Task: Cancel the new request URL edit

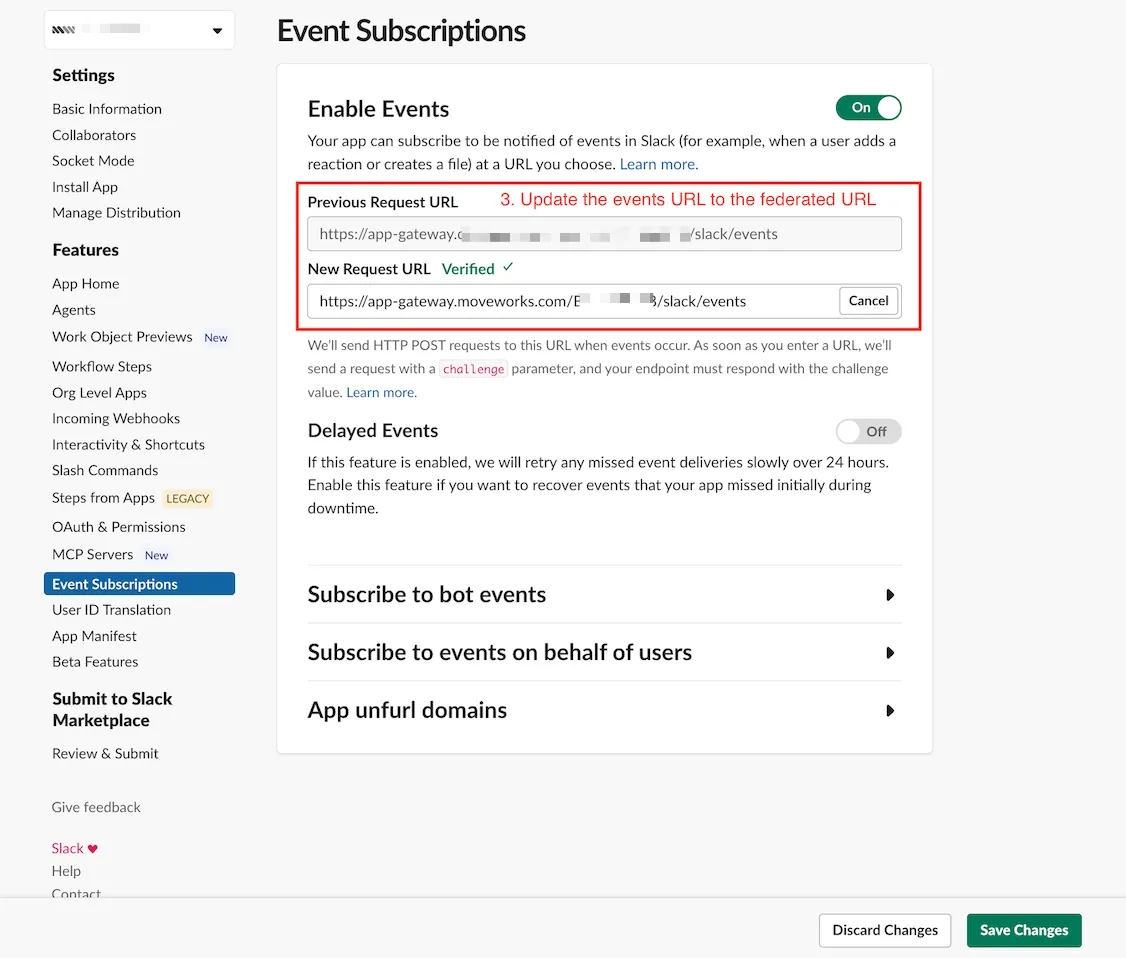Action: pos(868,301)
